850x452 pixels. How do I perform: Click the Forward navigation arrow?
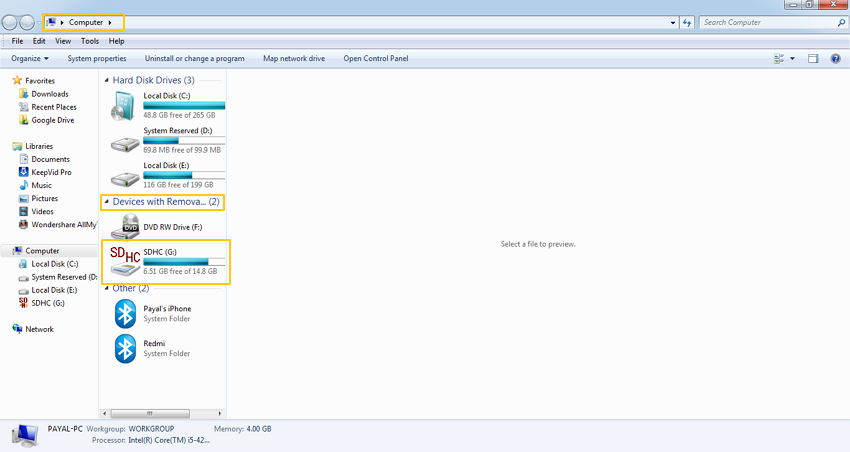pos(27,22)
